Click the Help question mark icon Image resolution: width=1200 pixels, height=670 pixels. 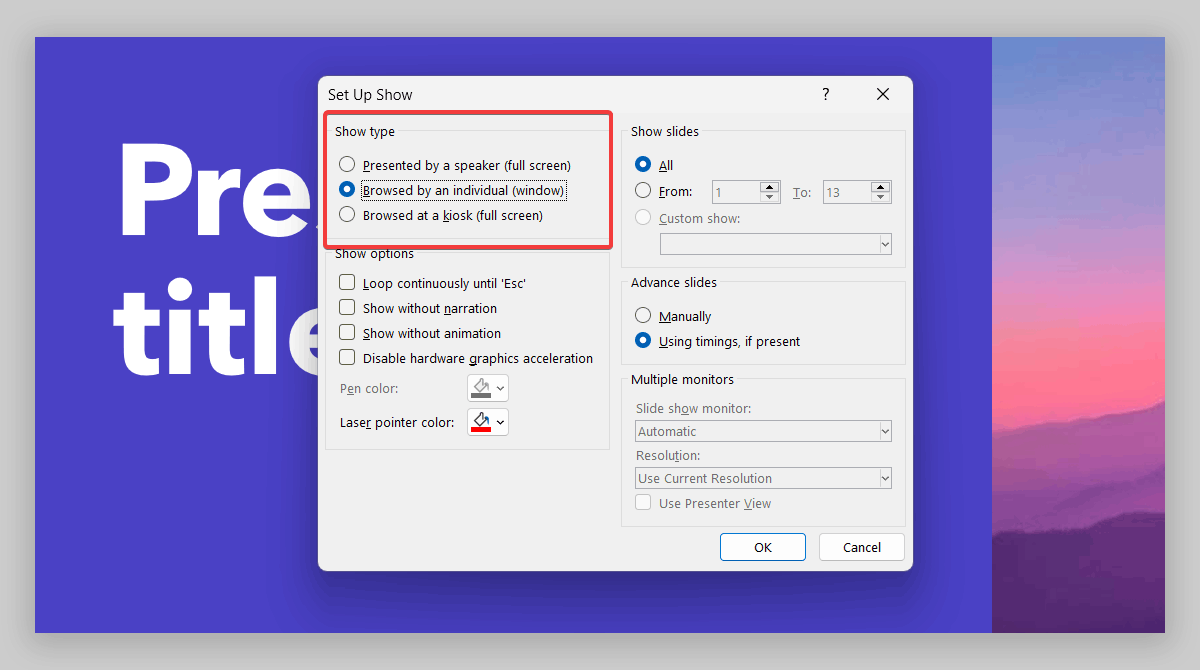tap(825, 93)
